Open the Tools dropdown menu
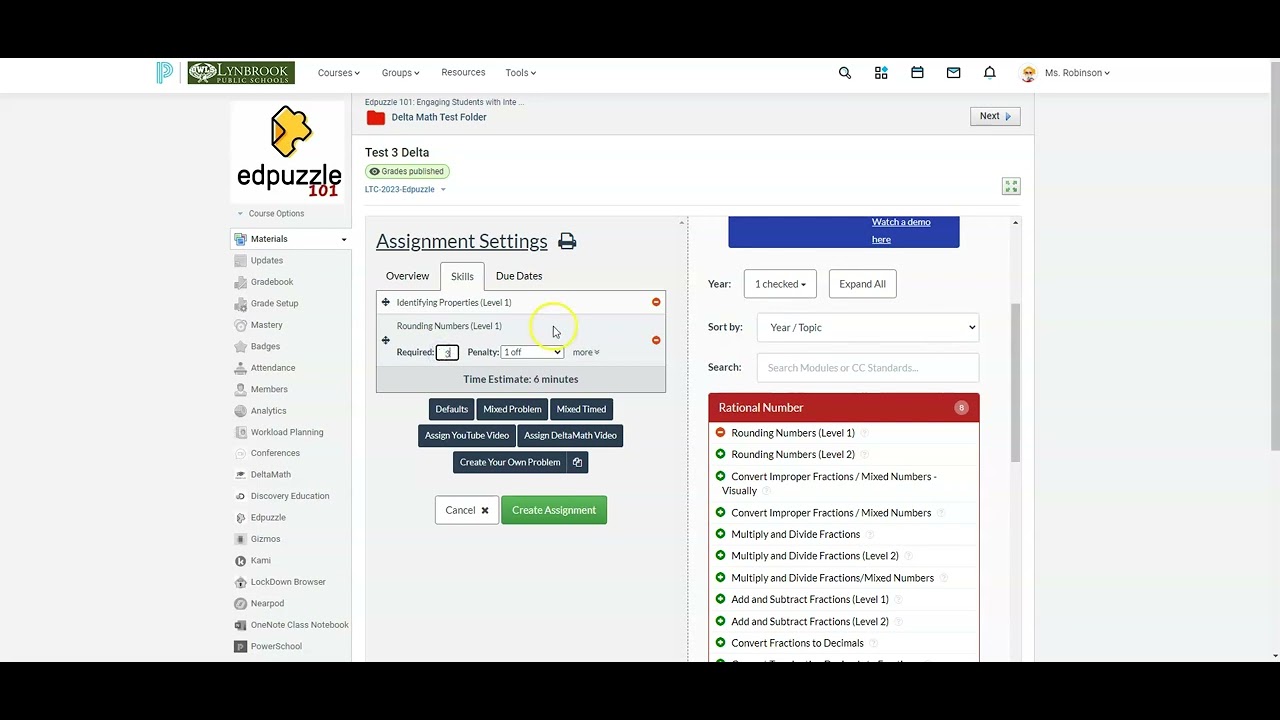Viewport: 1280px width, 720px height. tap(520, 73)
